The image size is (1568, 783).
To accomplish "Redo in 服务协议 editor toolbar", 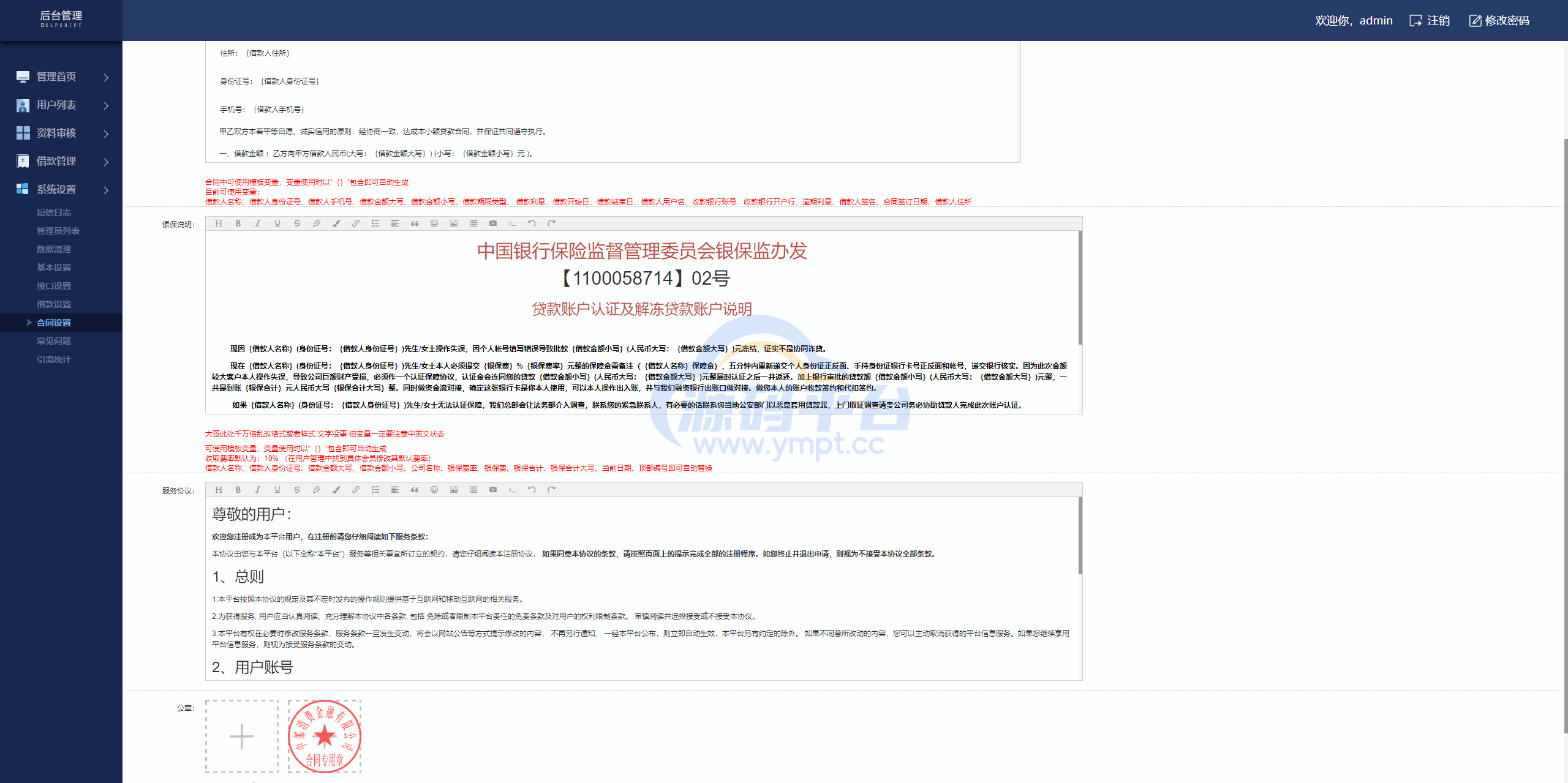I will click(x=552, y=490).
